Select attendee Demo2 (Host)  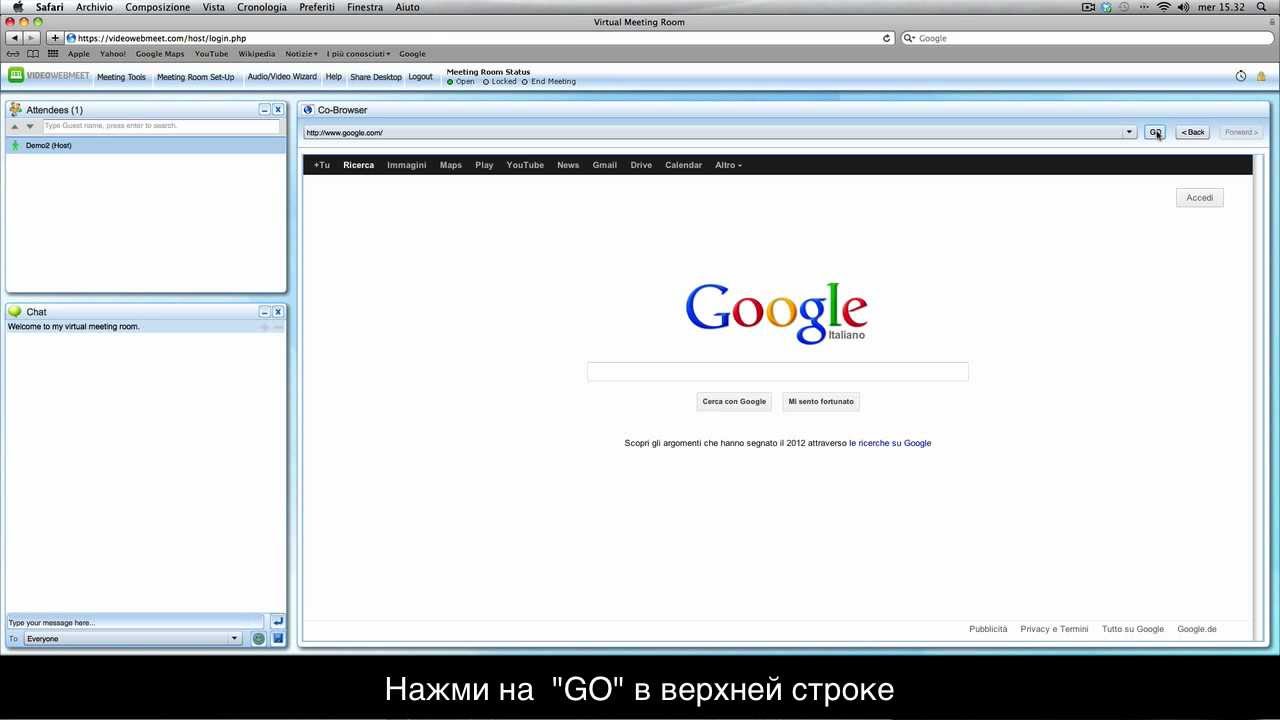pyautogui.click(x=146, y=145)
